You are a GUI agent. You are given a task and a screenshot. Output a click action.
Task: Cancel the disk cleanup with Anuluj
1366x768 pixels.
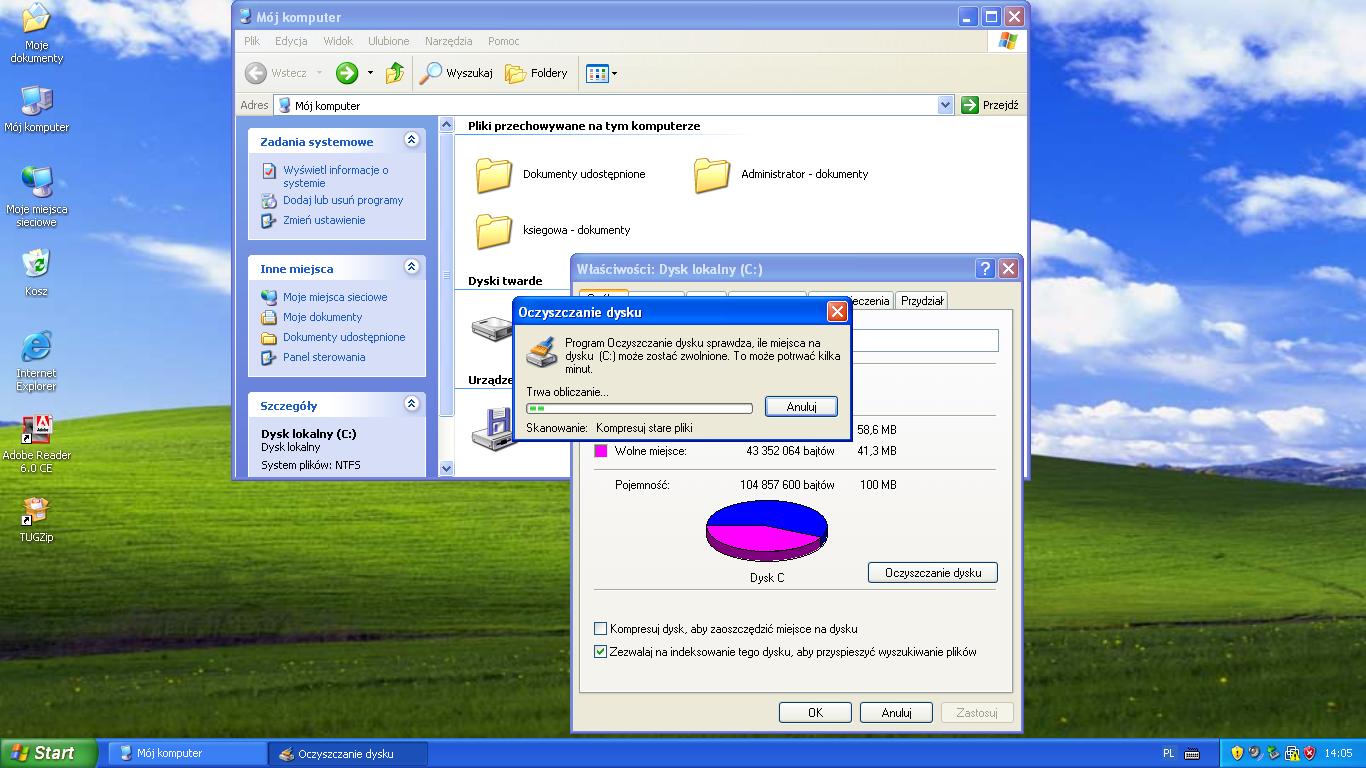pyautogui.click(x=801, y=407)
